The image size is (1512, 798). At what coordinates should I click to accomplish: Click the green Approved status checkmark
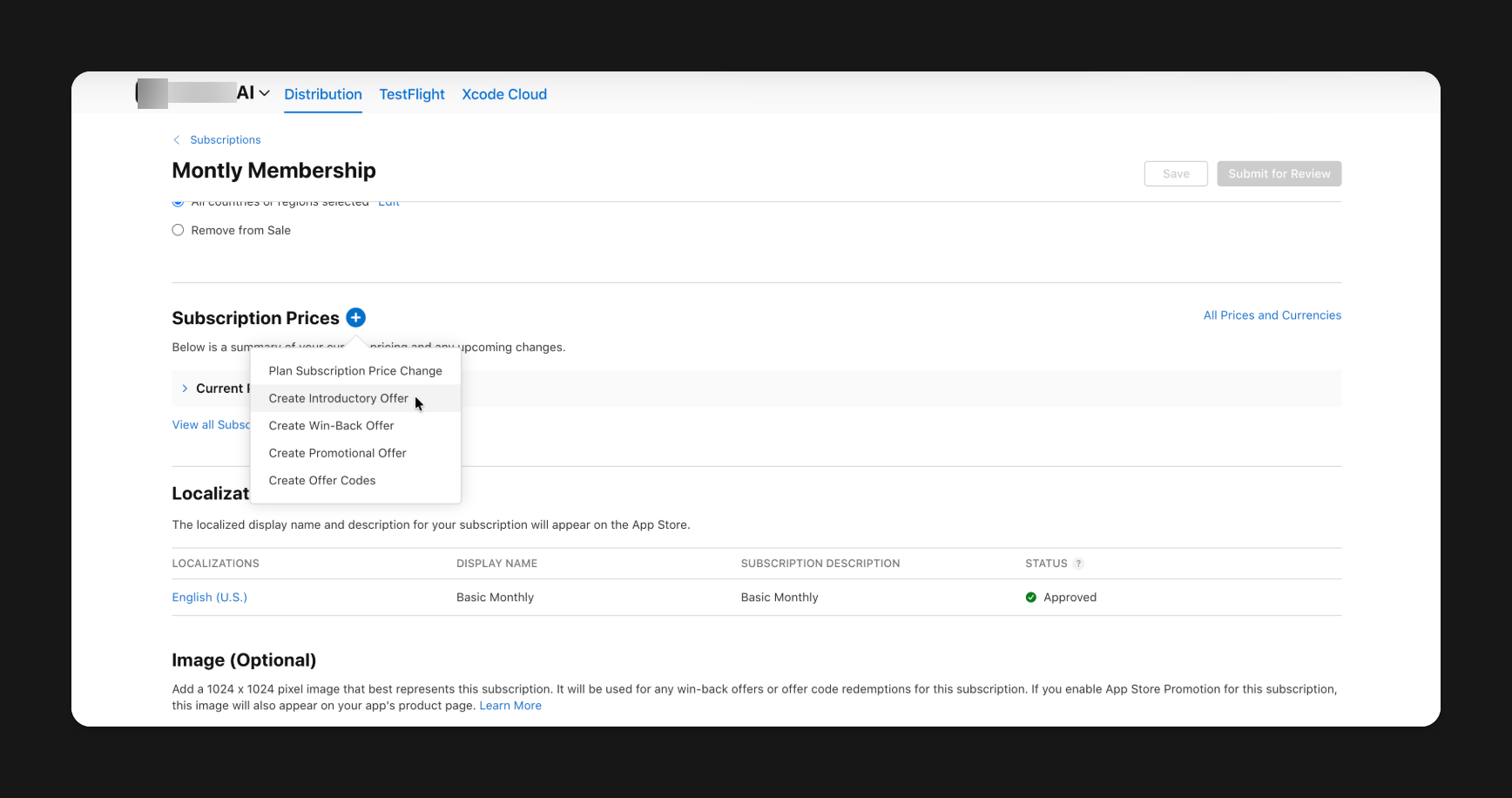(1031, 598)
